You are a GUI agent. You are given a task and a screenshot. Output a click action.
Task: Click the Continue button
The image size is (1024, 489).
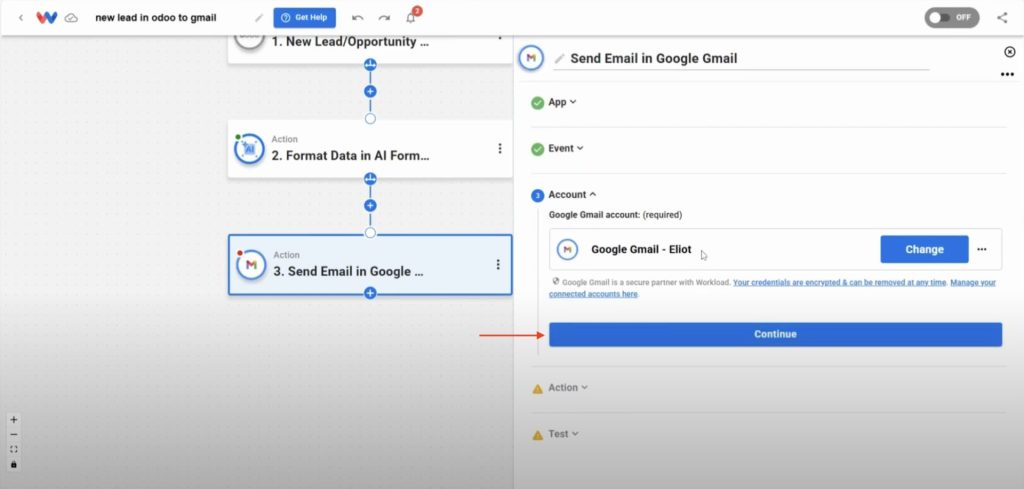775,334
